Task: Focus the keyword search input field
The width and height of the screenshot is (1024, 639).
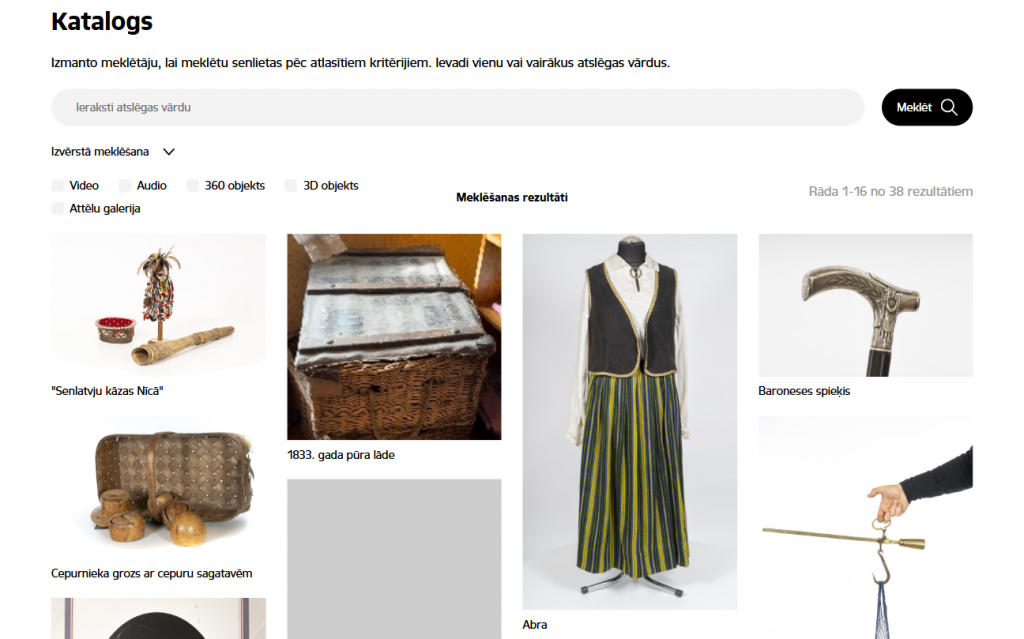Action: point(457,107)
